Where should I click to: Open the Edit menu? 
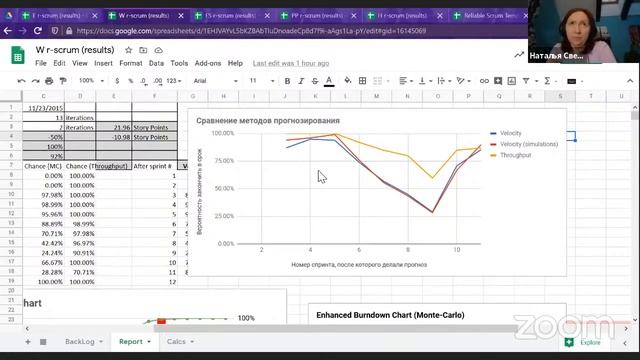(x=59, y=63)
